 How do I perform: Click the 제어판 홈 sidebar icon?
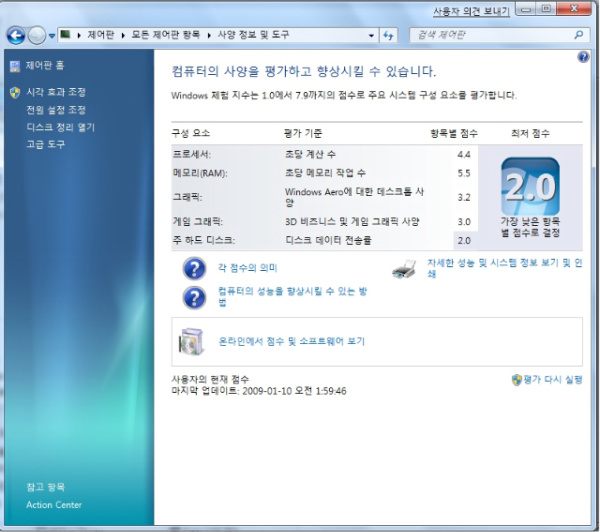click(15, 66)
